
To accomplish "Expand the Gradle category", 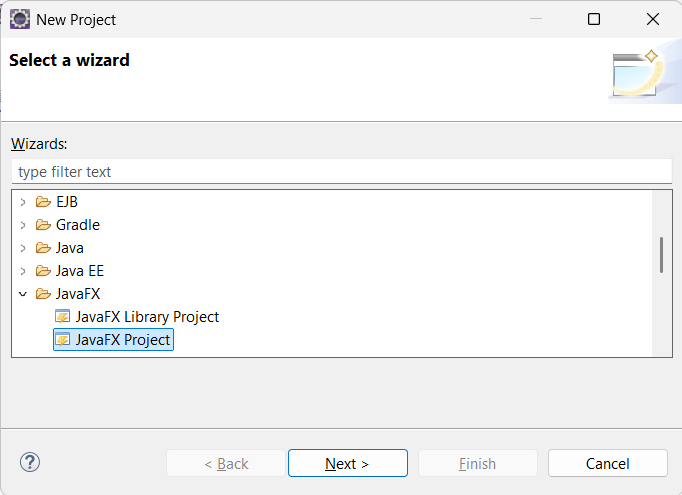I will (23, 225).
